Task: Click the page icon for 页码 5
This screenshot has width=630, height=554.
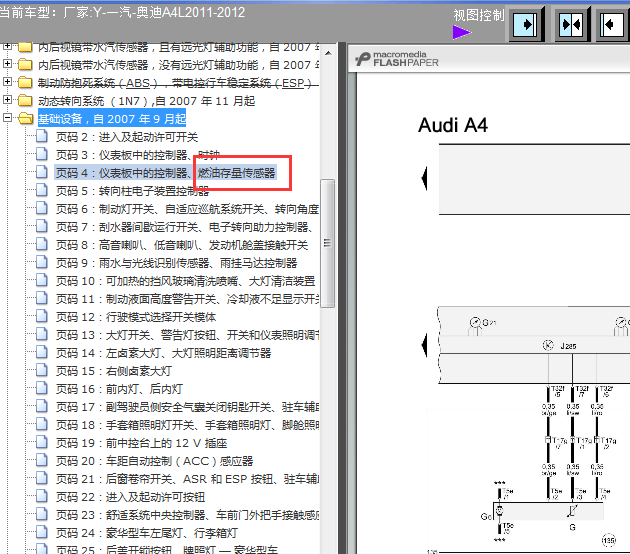Action: point(42,190)
